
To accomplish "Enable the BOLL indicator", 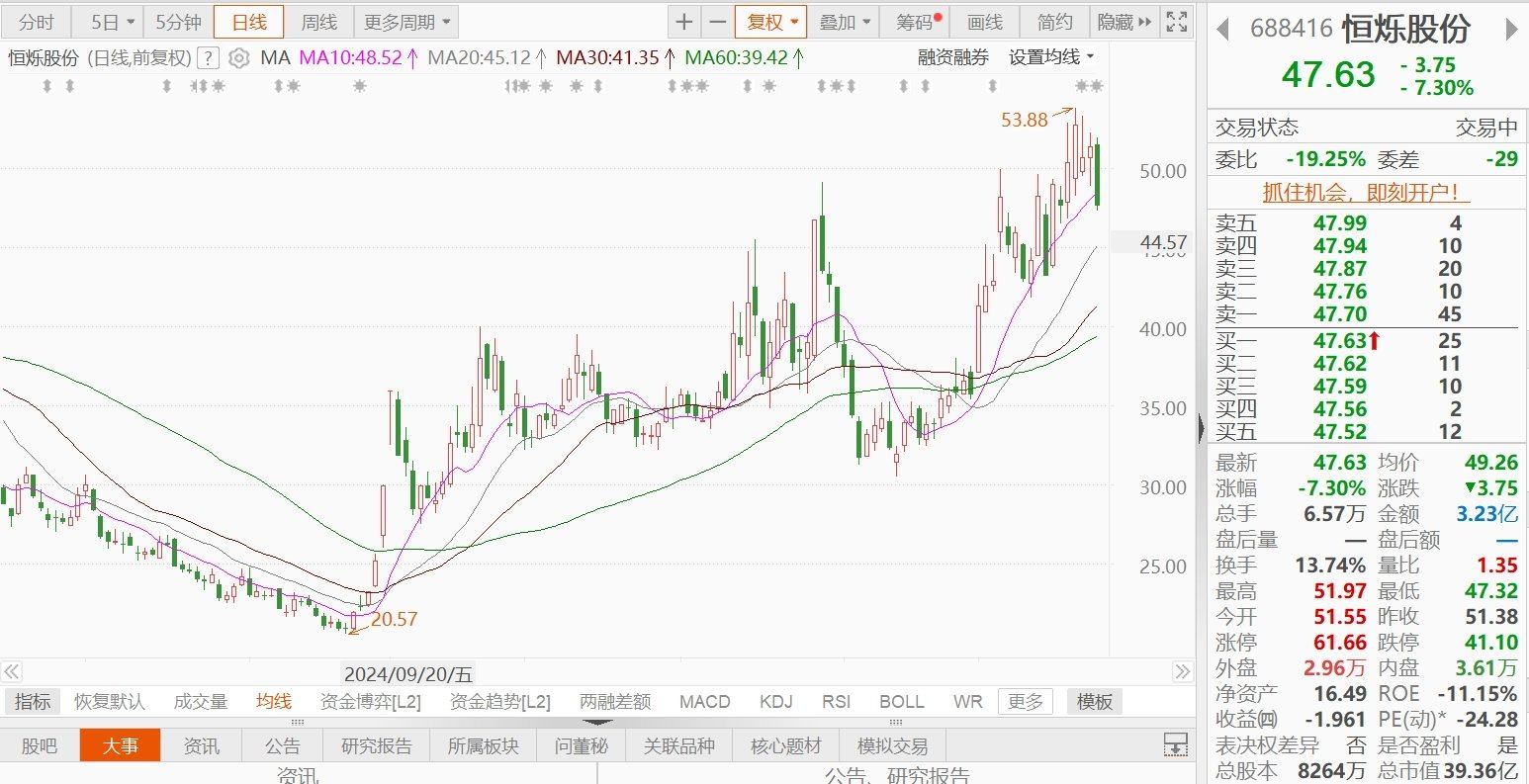I will [x=901, y=702].
